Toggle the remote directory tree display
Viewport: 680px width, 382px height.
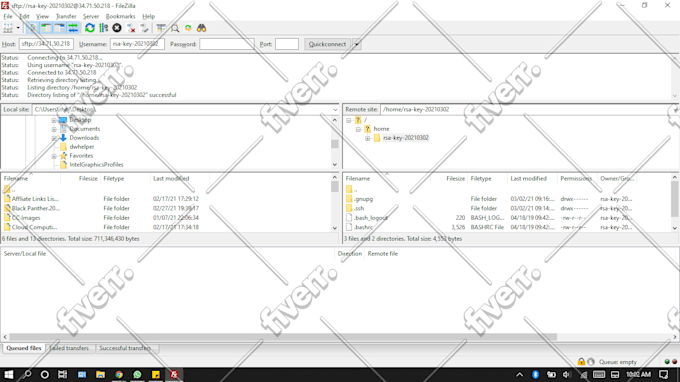(x=59, y=28)
